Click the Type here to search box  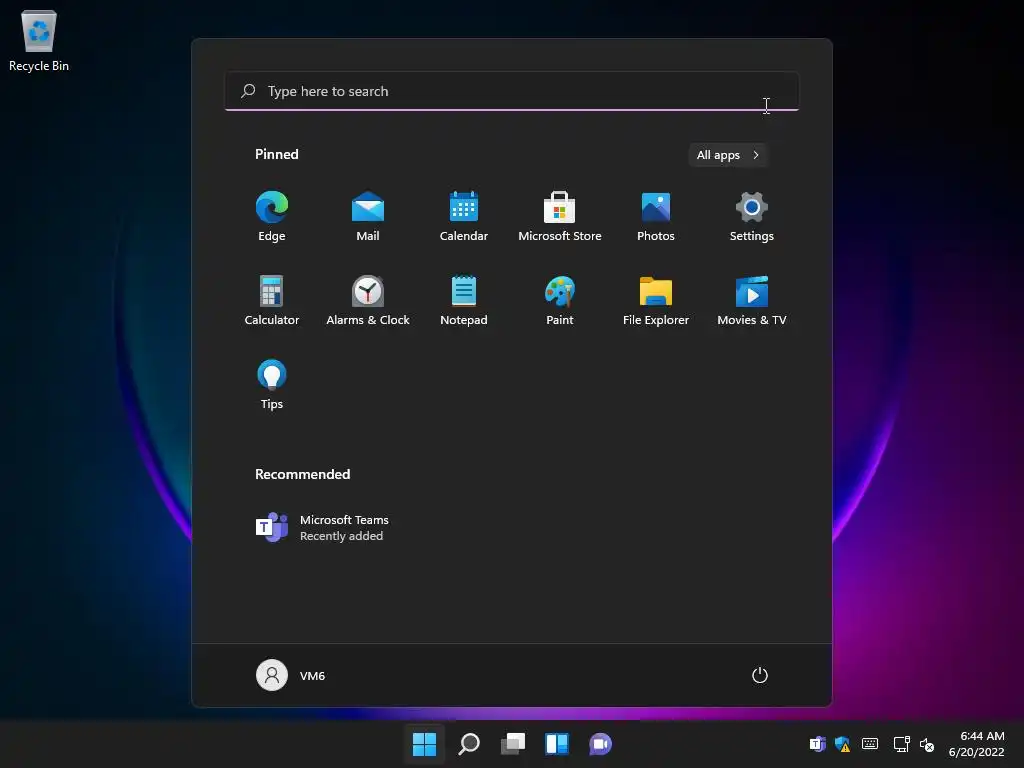pyautogui.click(x=511, y=91)
